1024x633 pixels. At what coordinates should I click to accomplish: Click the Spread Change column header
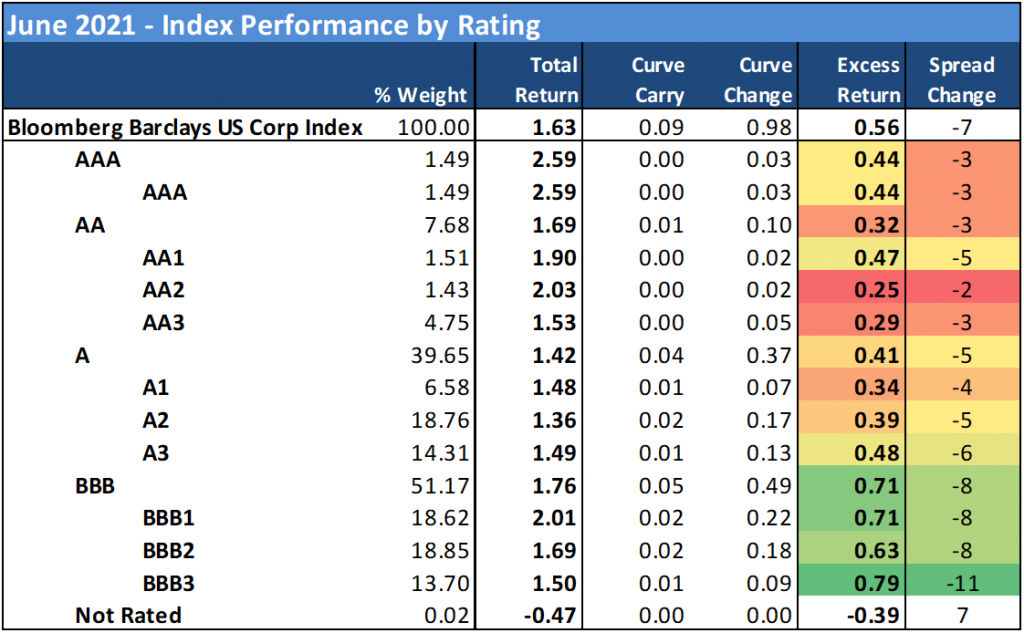point(961,80)
